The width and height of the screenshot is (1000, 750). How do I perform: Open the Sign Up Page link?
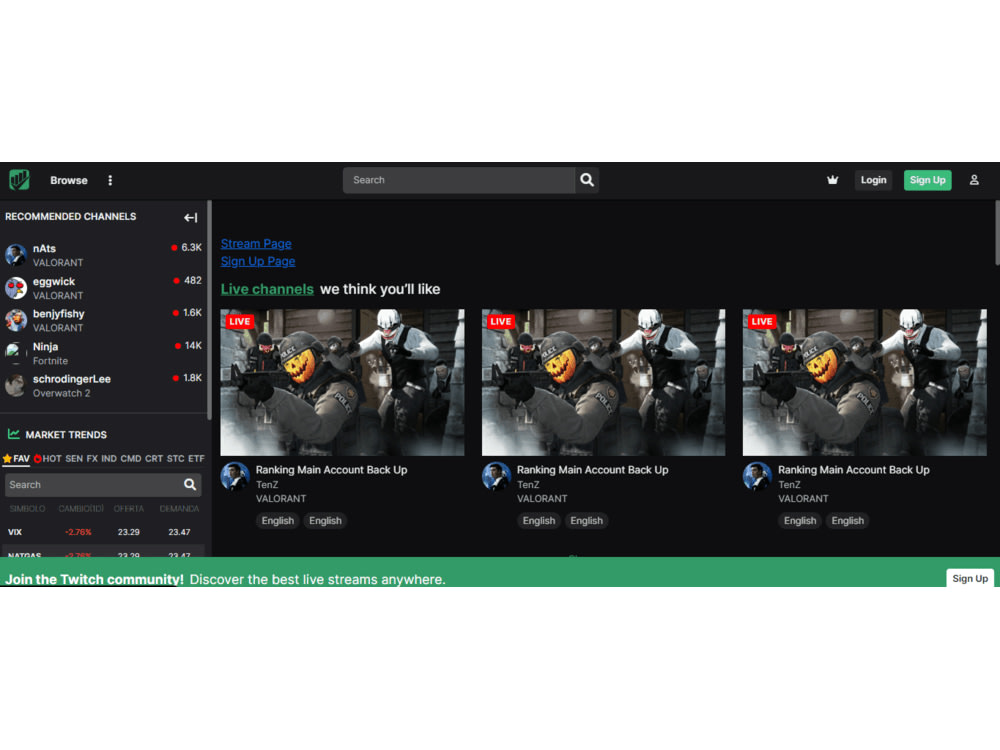pos(258,261)
